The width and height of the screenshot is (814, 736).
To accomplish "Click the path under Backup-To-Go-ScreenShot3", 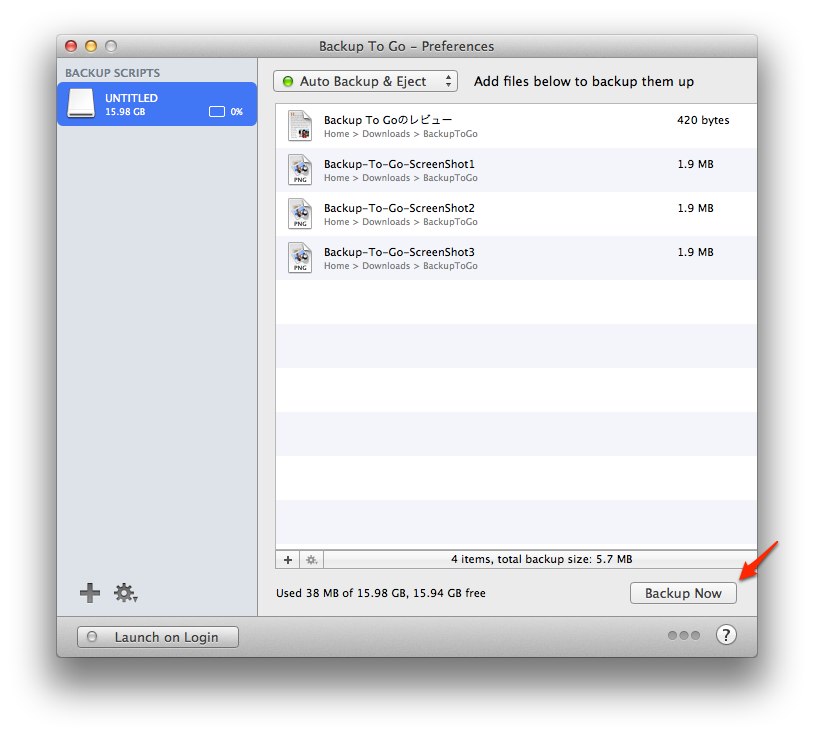I will point(400,266).
